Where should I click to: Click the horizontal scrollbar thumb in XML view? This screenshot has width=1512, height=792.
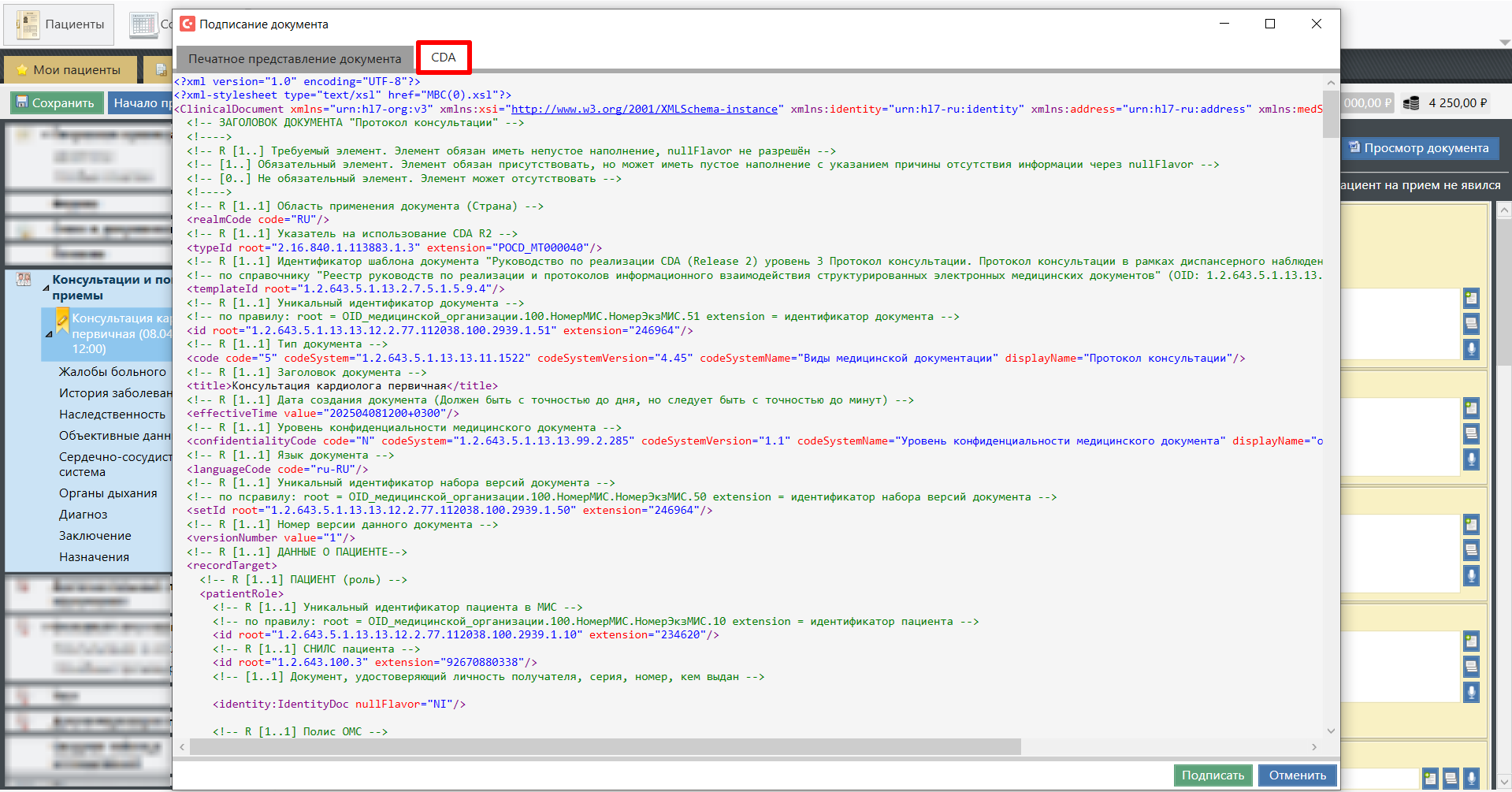(x=604, y=746)
